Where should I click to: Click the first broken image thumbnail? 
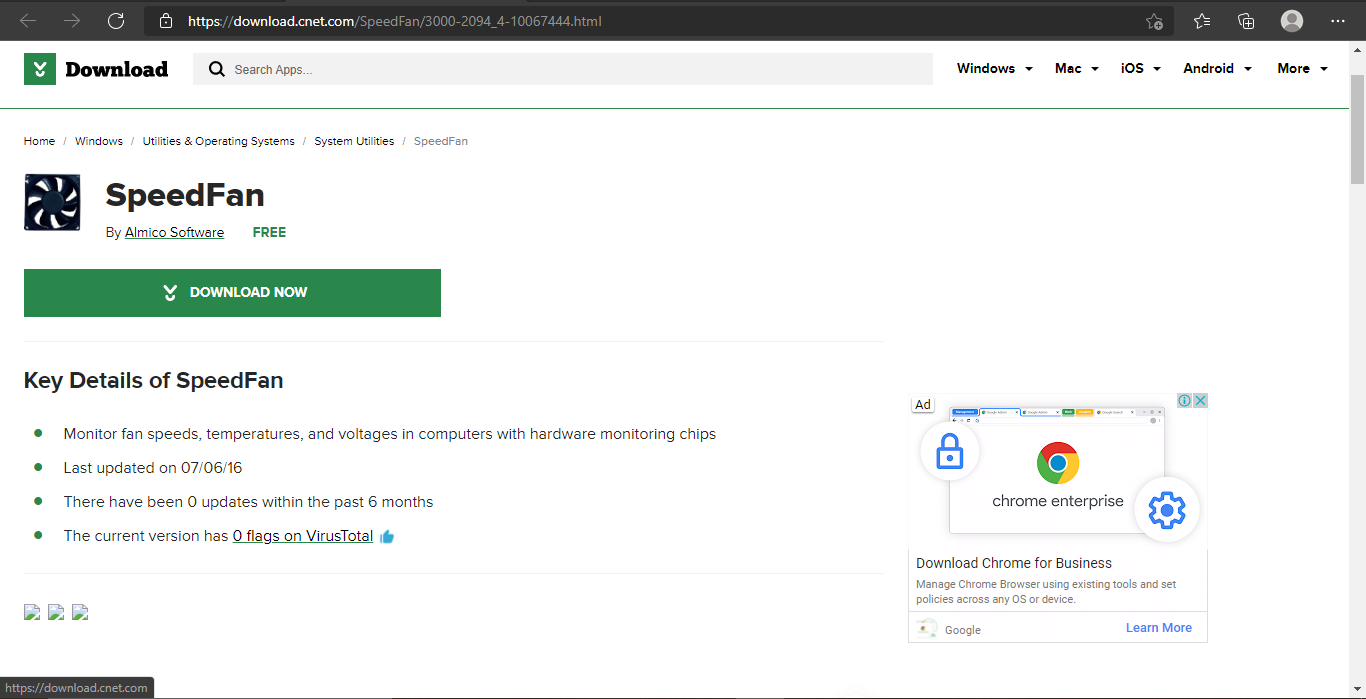[32, 612]
